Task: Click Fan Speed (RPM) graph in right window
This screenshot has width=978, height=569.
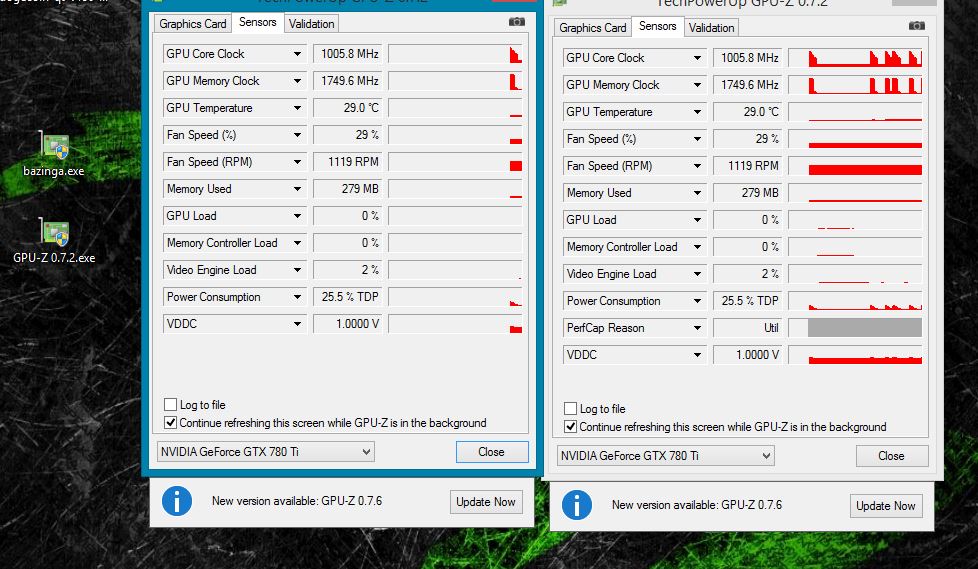Action: [855, 166]
